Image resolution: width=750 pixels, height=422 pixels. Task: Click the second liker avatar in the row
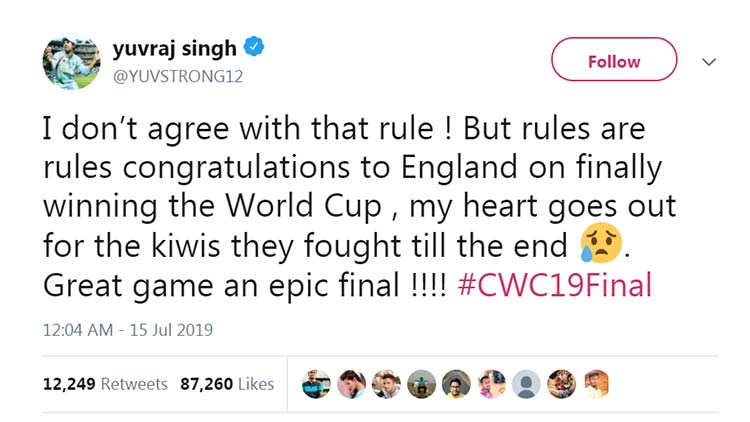click(352, 383)
